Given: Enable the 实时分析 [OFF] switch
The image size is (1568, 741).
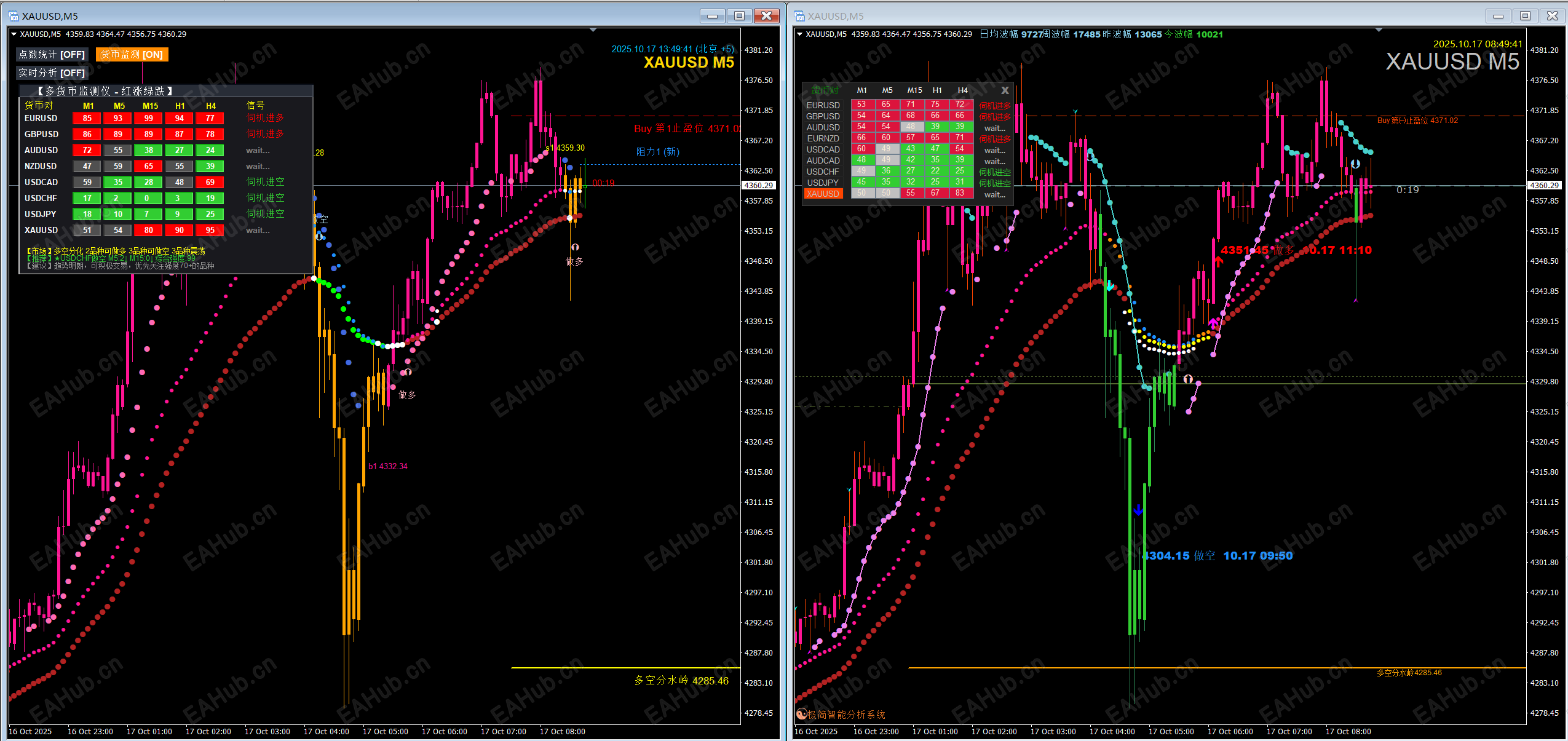Looking at the screenshot, I should [52, 73].
